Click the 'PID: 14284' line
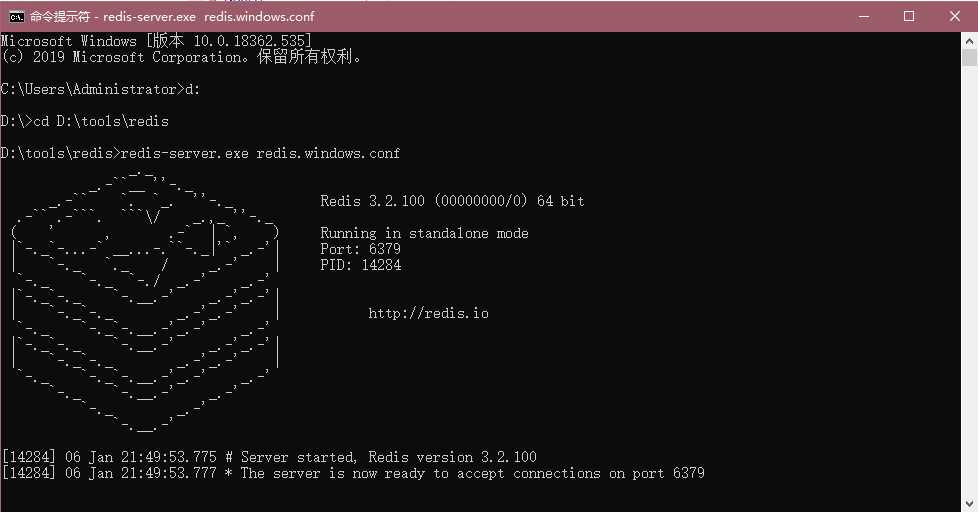The height and width of the screenshot is (512, 978). click(361, 265)
